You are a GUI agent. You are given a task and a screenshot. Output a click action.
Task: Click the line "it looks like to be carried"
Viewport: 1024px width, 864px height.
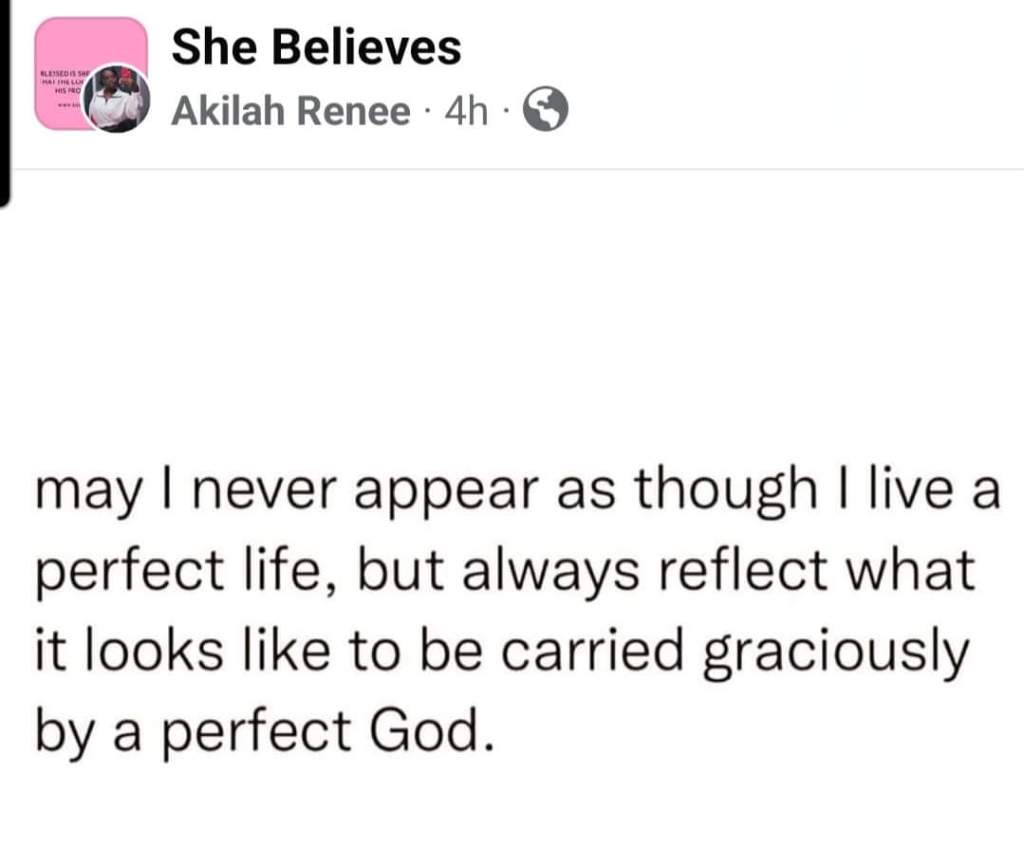pyautogui.click(x=503, y=651)
